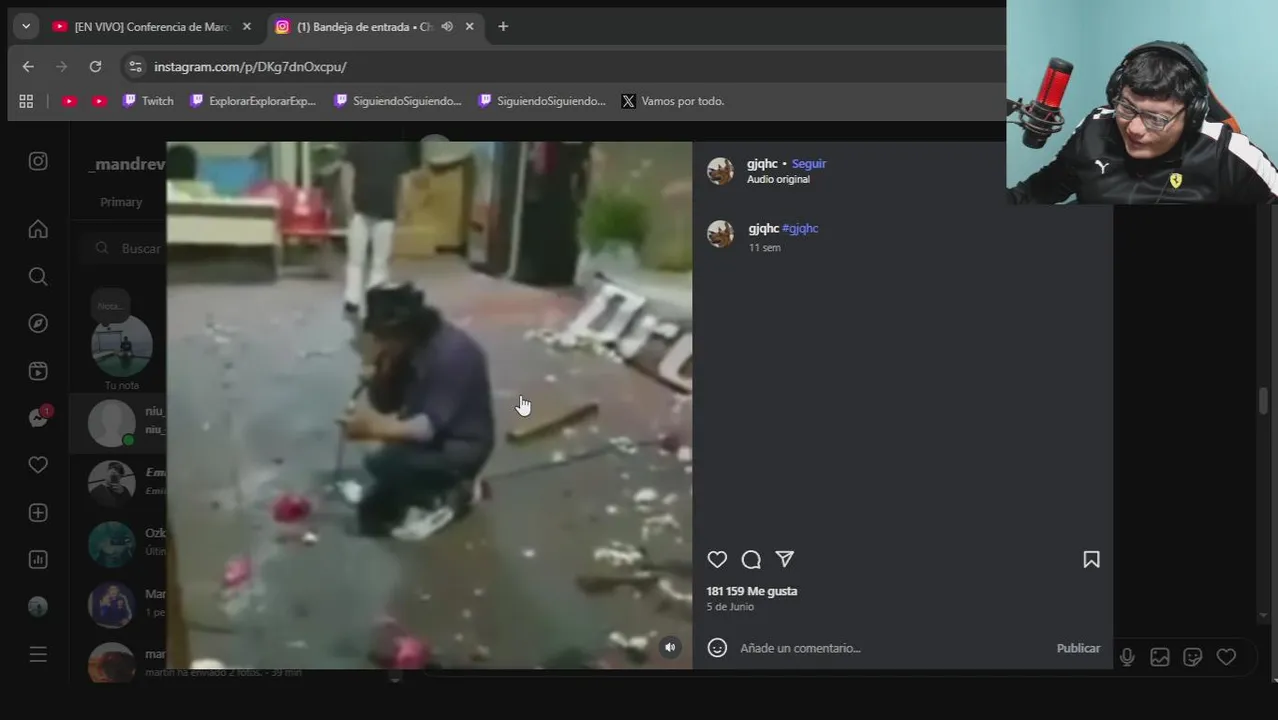Click Seguir to follow gjqhc
1278x720 pixels.
[x=809, y=164]
